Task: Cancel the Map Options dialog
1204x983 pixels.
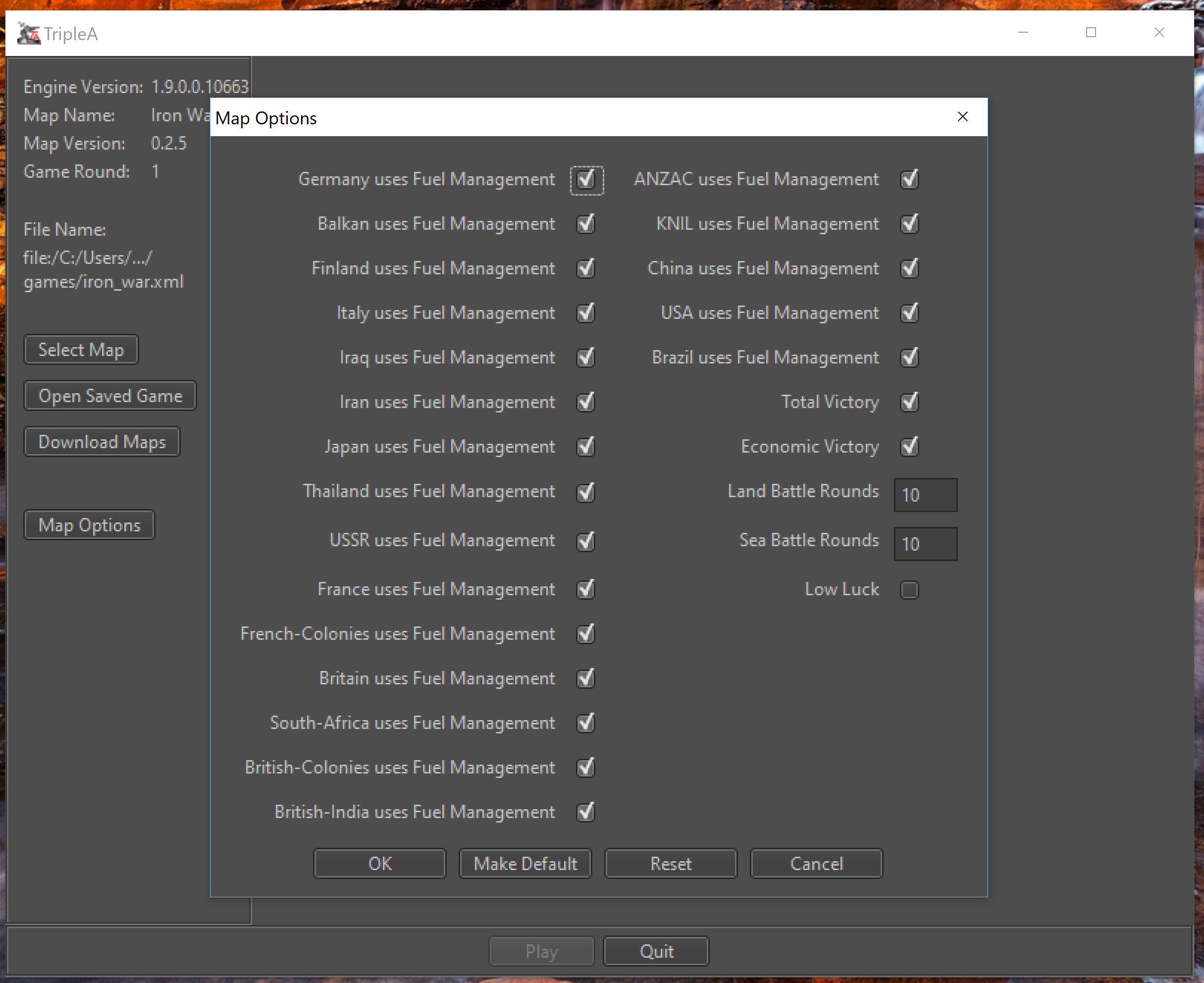Action: click(816, 864)
